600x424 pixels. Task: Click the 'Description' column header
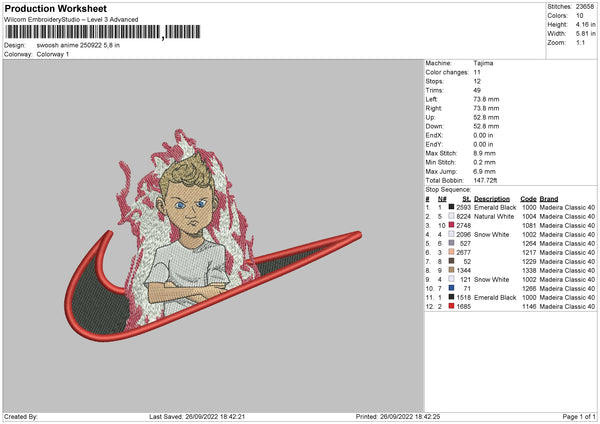point(492,199)
